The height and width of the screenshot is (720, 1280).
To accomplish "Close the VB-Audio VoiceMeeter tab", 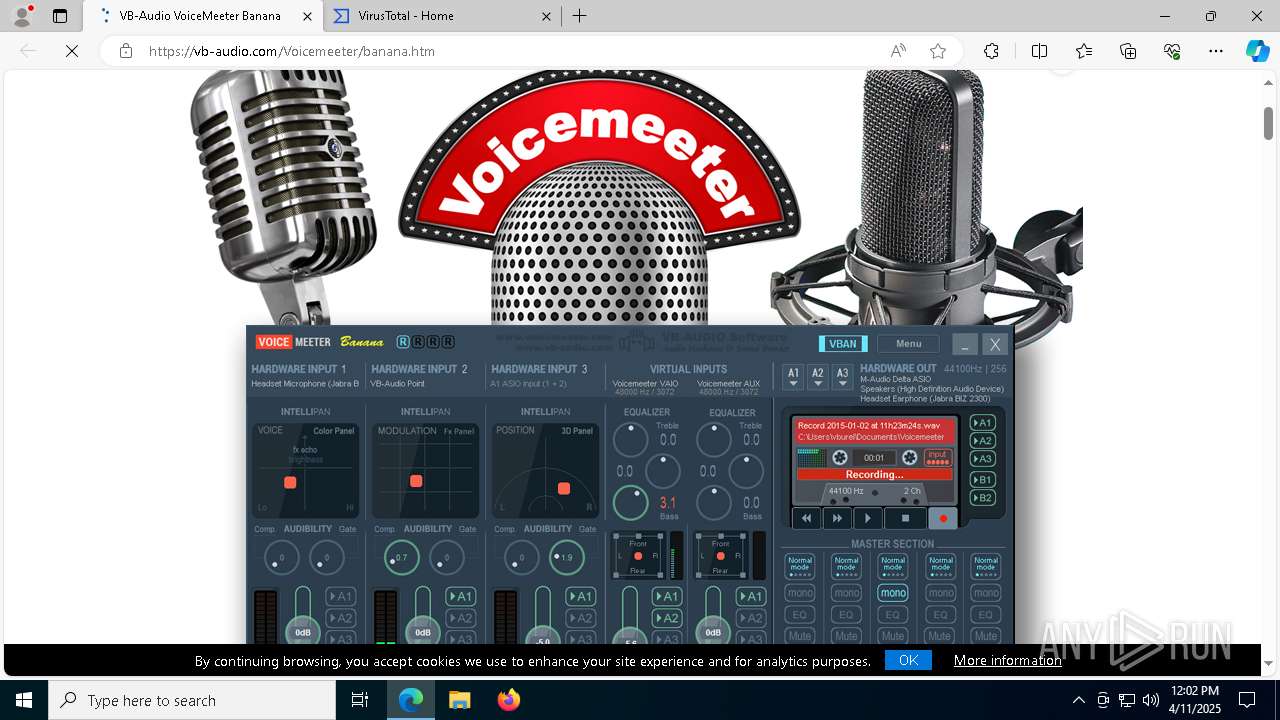I will (307, 16).
